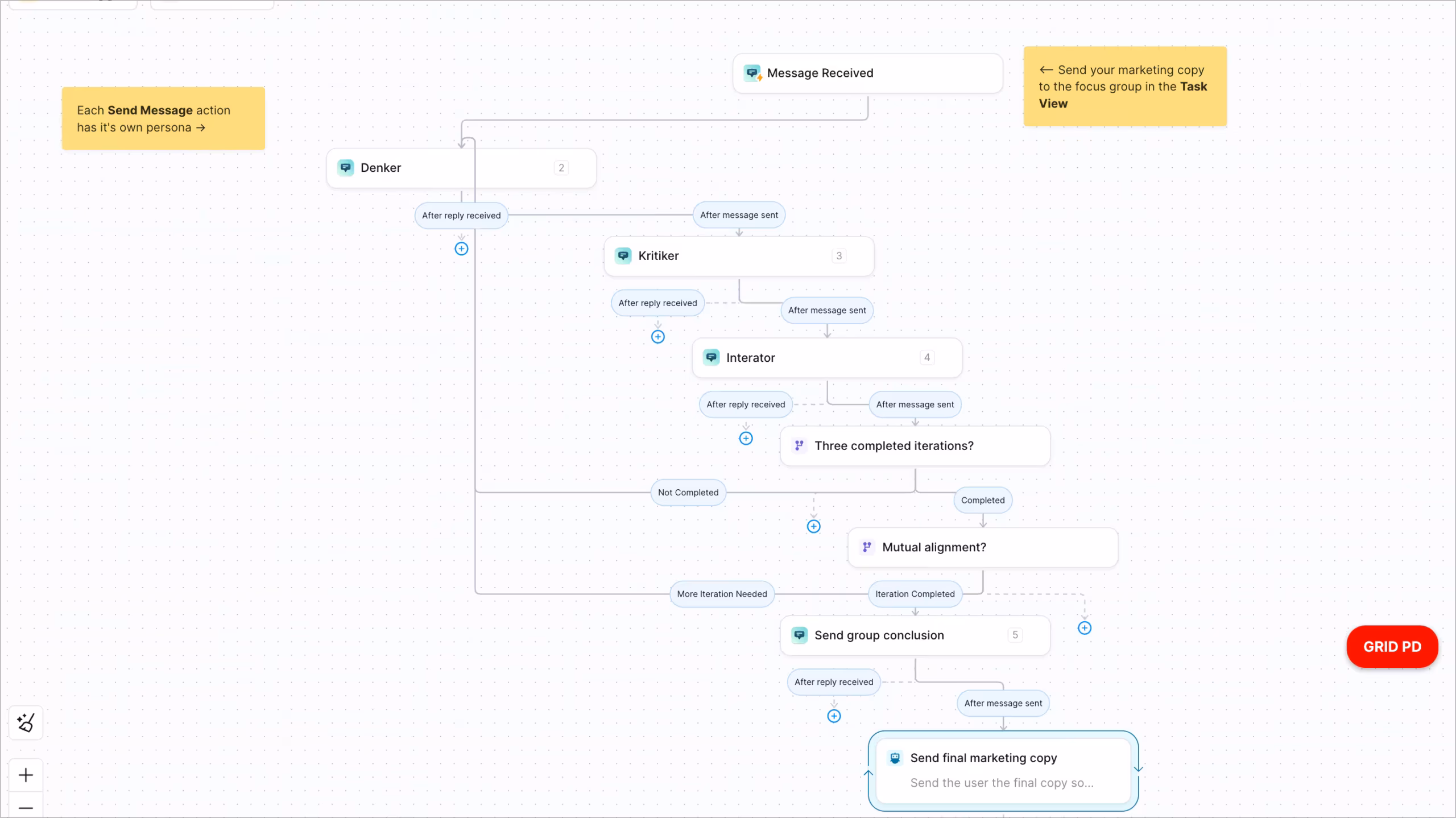Click the Kritiker node message icon
1456x818 pixels.
tap(623, 255)
